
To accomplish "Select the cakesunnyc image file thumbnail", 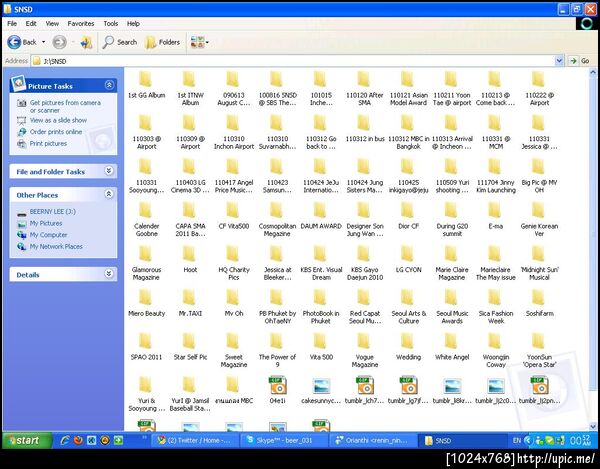I will pos(321,388).
